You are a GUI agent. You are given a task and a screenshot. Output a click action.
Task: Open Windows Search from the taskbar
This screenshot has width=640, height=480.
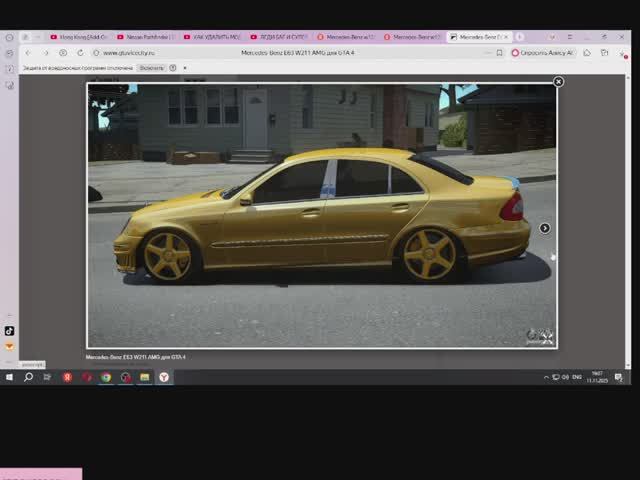point(28,377)
